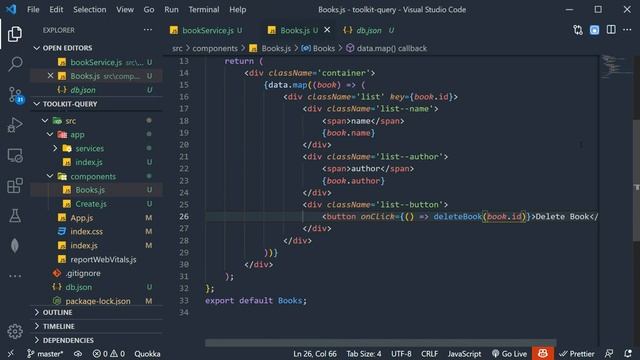Collapse the app folder
Screen dimensions: 640x360
[50, 134]
